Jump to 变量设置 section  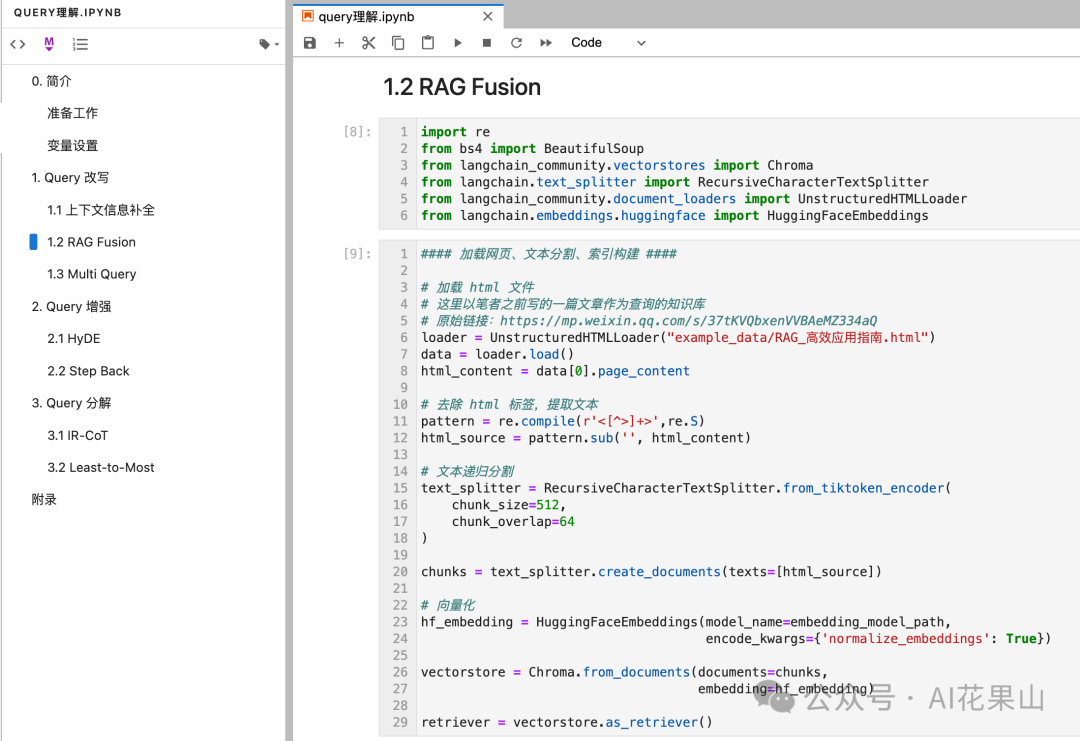[x=72, y=145]
